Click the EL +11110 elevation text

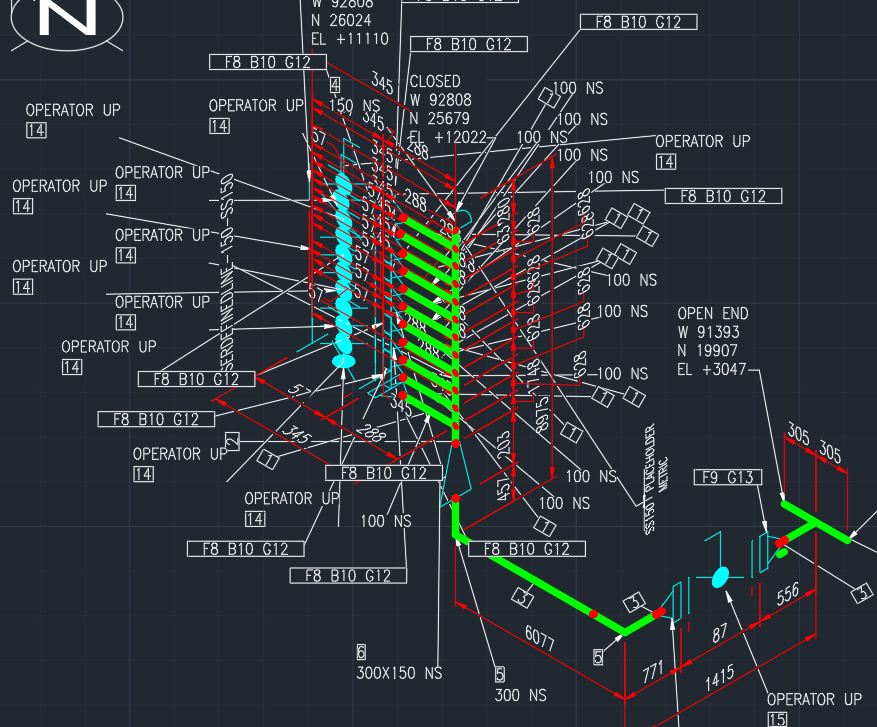(x=350, y=39)
